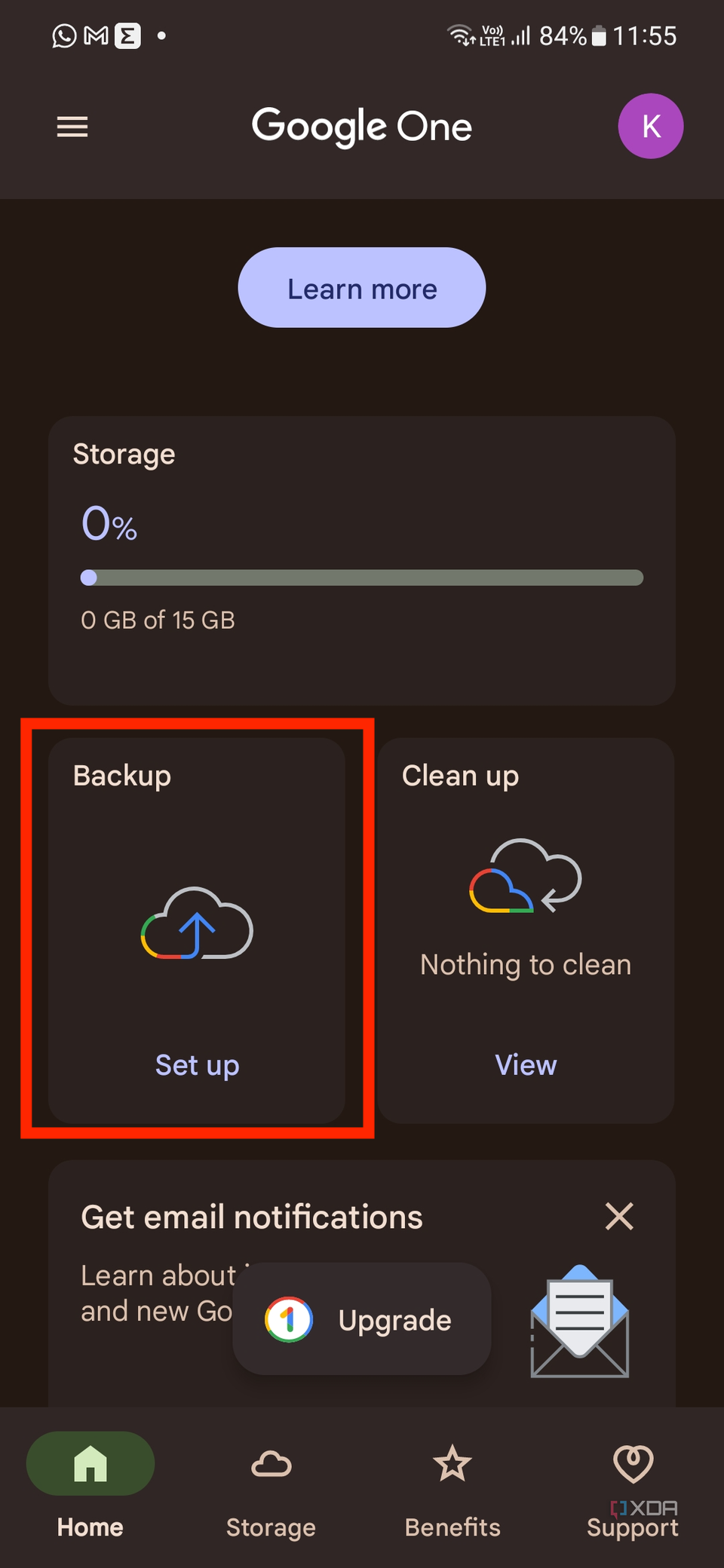This screenshot has height=1568, width=724.
Task: Tap the Learn more button
Action: 361,287
